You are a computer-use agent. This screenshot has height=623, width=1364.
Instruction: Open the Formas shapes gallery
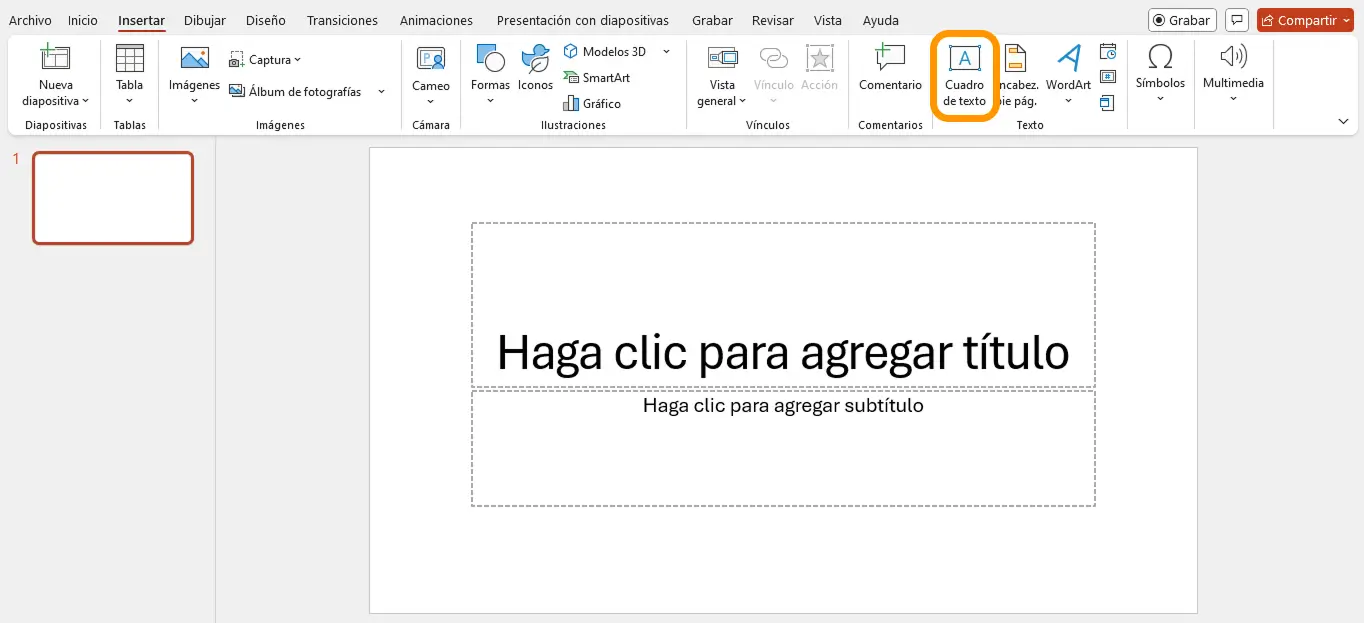tap(490, 74)
